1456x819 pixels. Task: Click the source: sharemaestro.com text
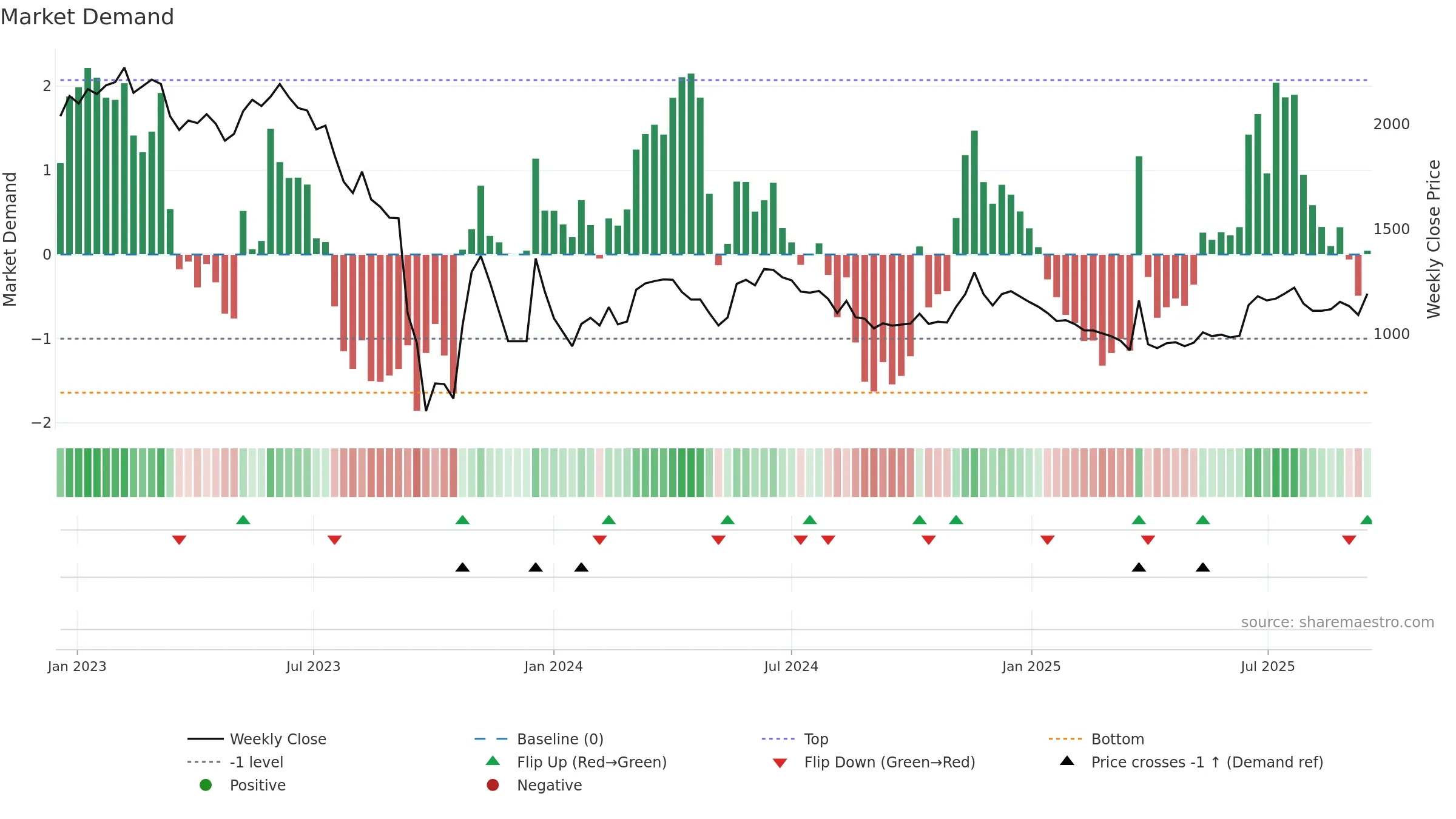(1338, 622)
